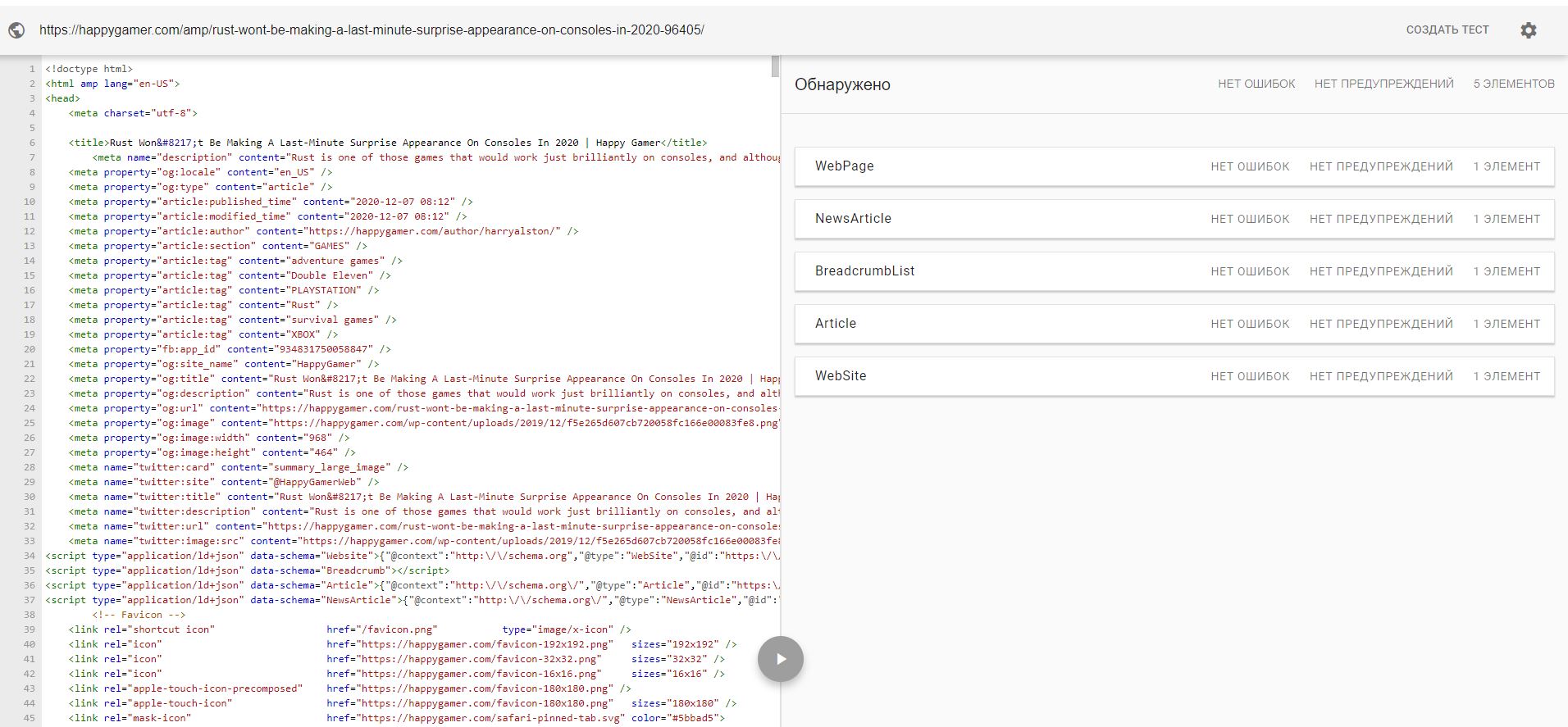
Task: Click the article:tag "Double Eleven" line
Action: coord(230,275)
